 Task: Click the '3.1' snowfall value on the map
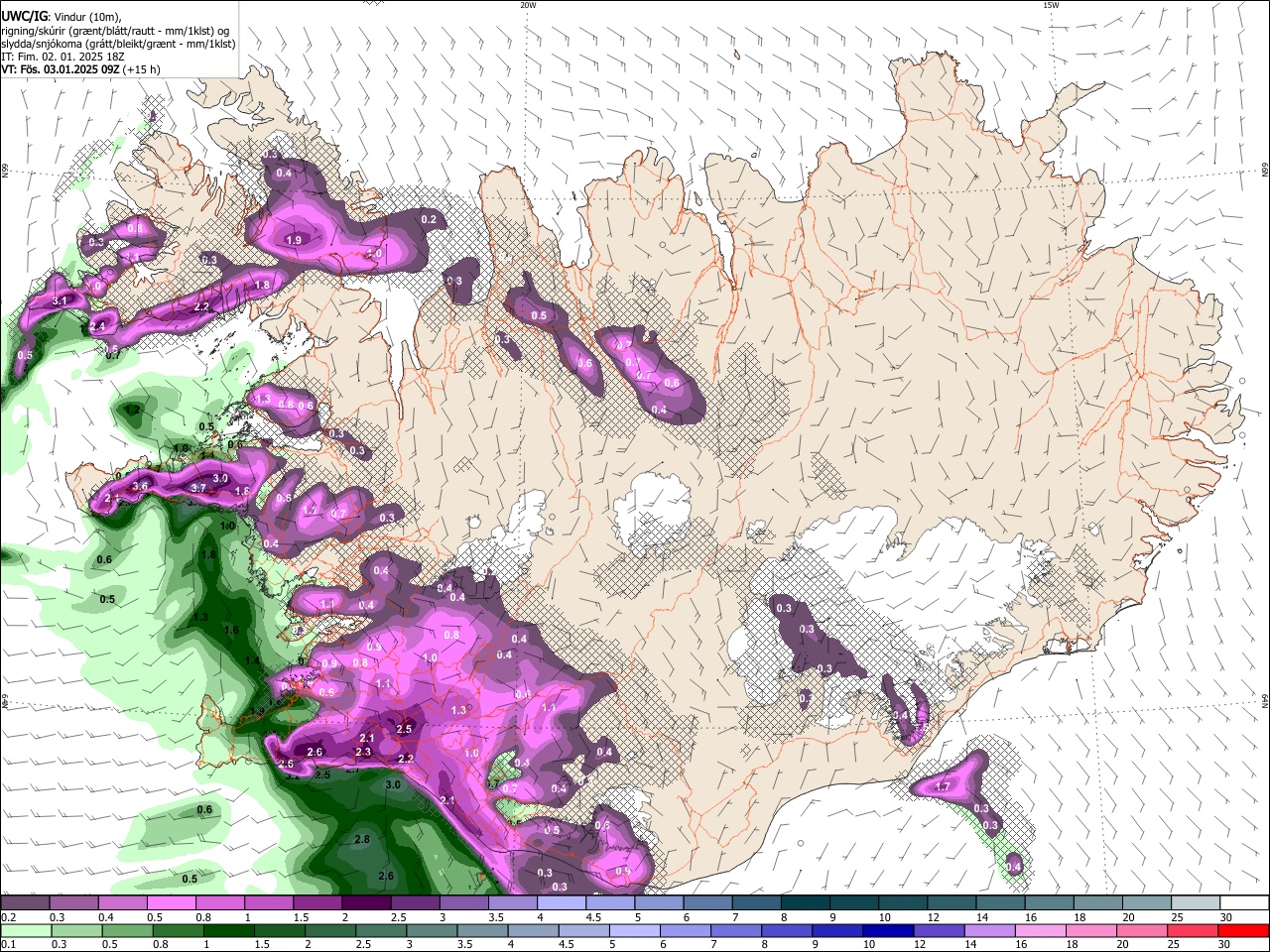coord(59,300)
